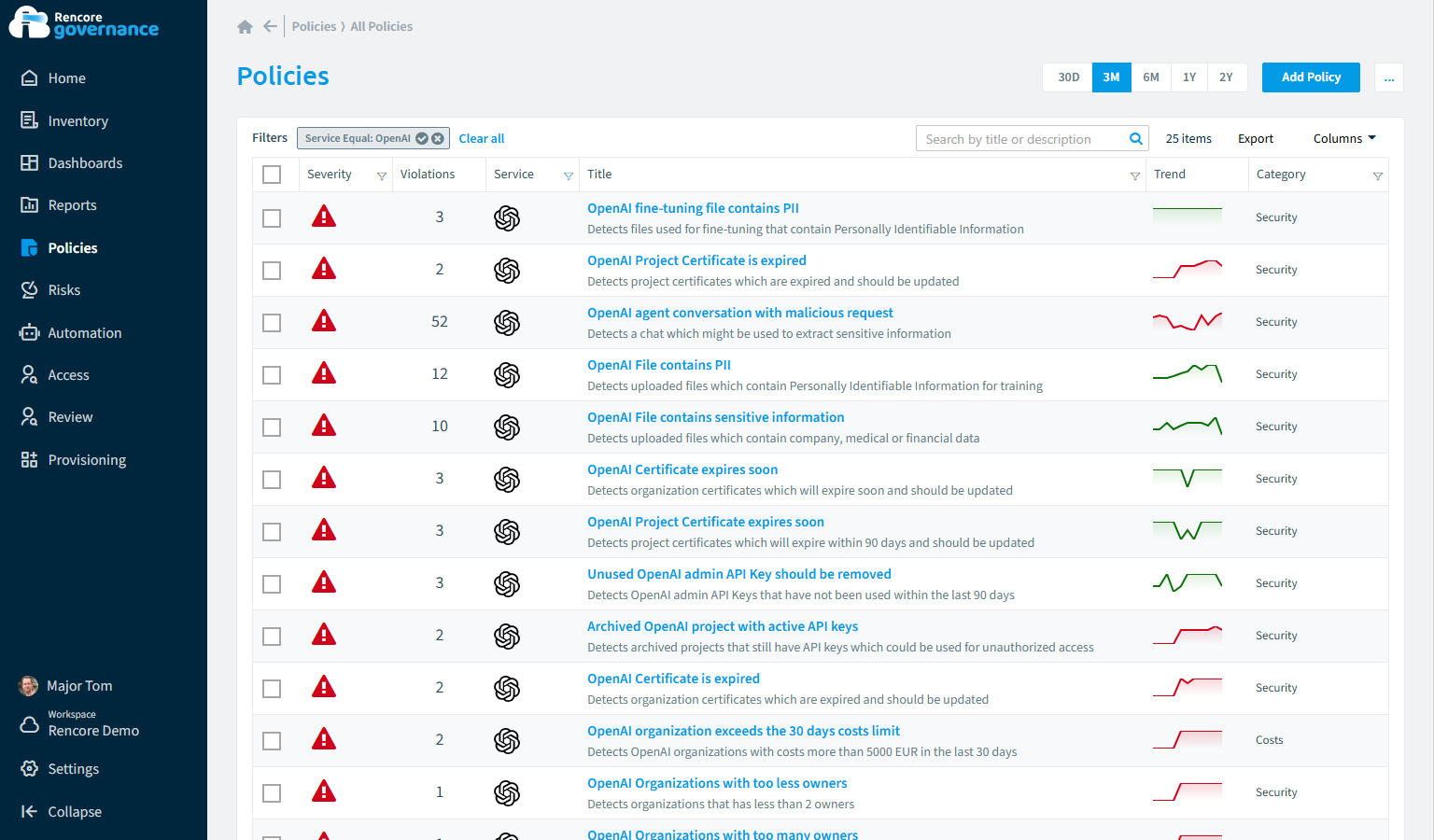
Task: Open the more options ellipsis menu
Action: pyautogui.click(x=1389, y=77)
